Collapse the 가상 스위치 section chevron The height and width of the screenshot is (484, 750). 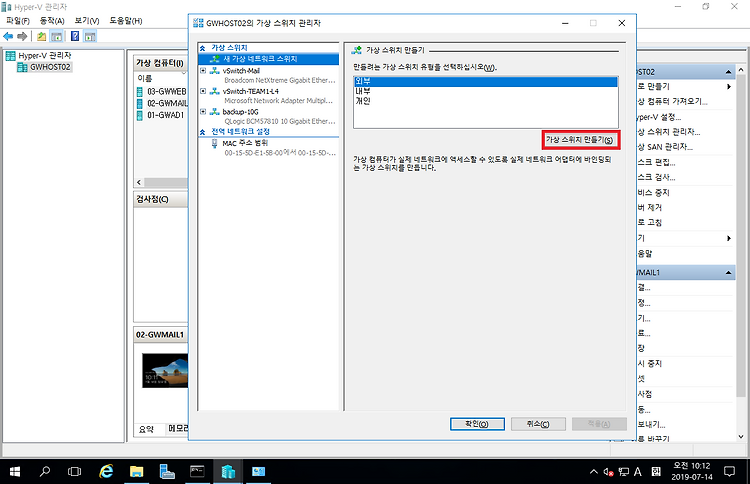[x=202, y=48]
